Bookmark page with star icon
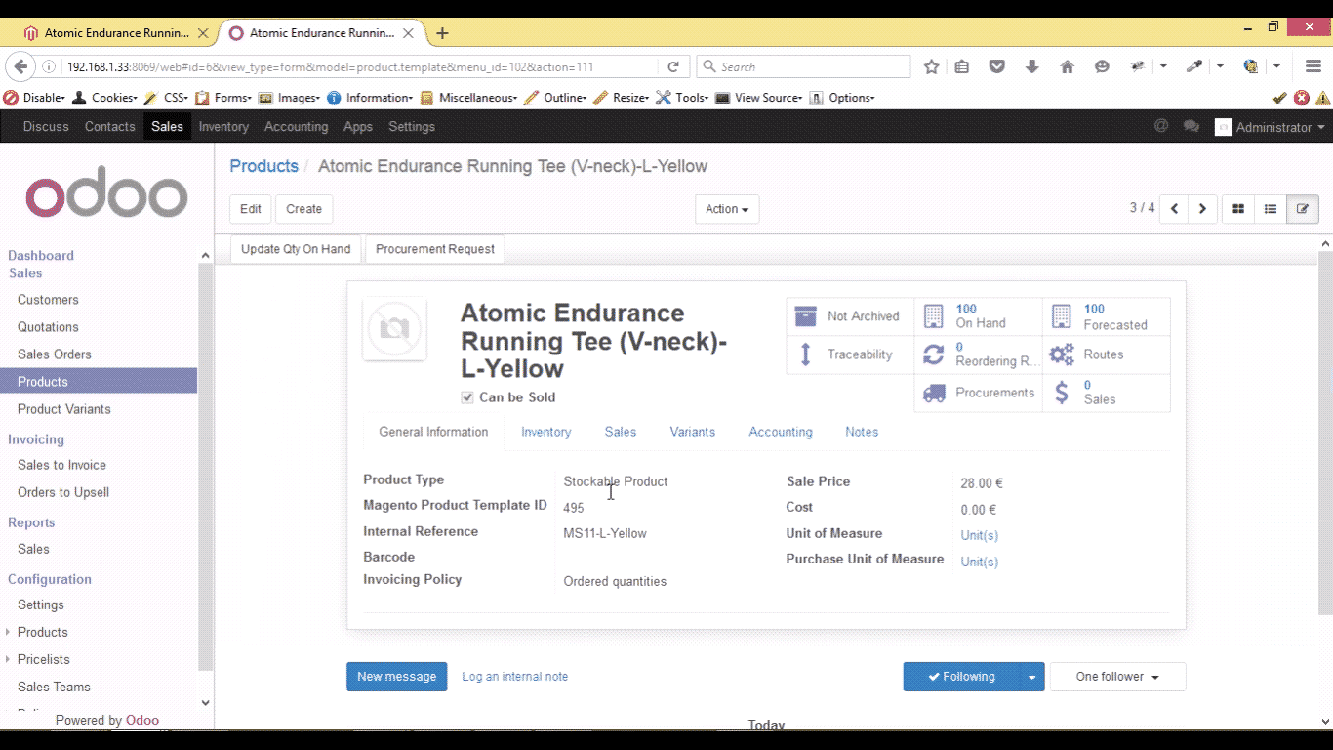This screenshot has width=1333, height=750. 932,67
